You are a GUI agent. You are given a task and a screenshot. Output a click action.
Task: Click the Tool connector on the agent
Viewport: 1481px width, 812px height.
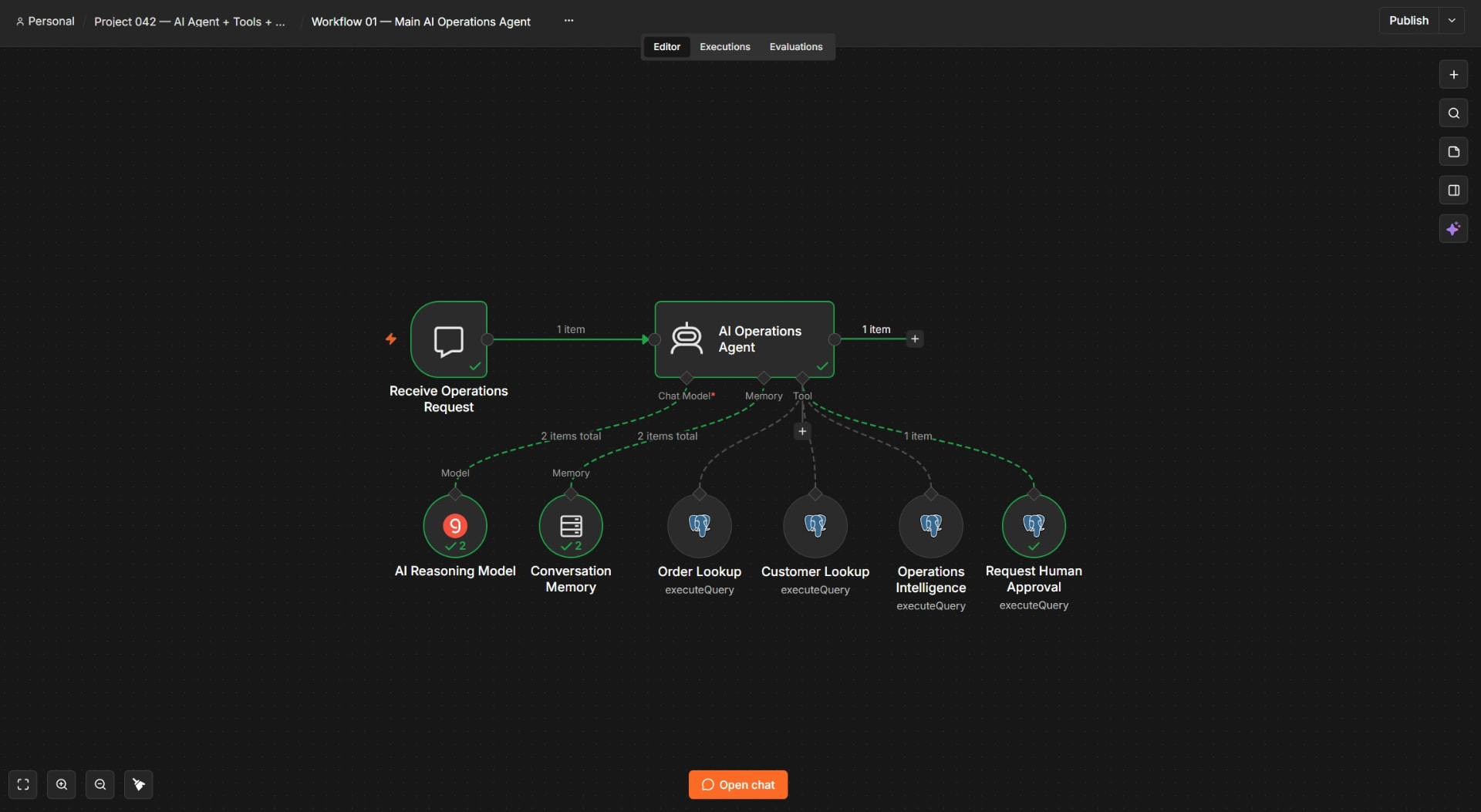pyautogui.click(x=802, y=378)
